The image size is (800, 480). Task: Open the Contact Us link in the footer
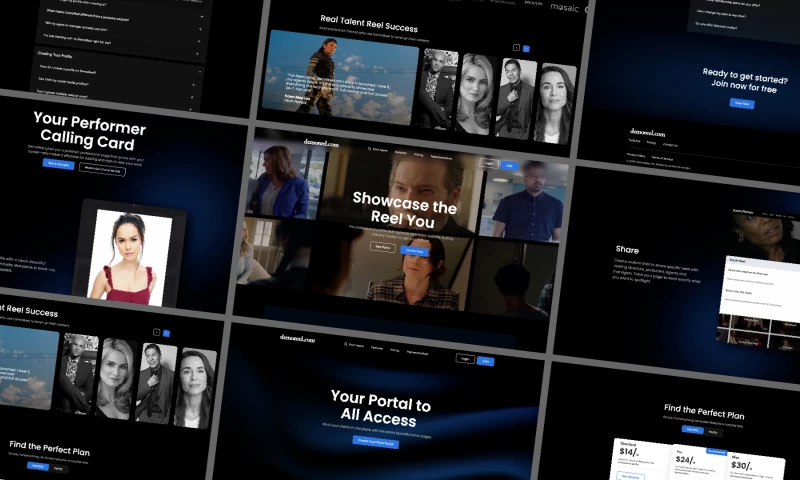670,145
